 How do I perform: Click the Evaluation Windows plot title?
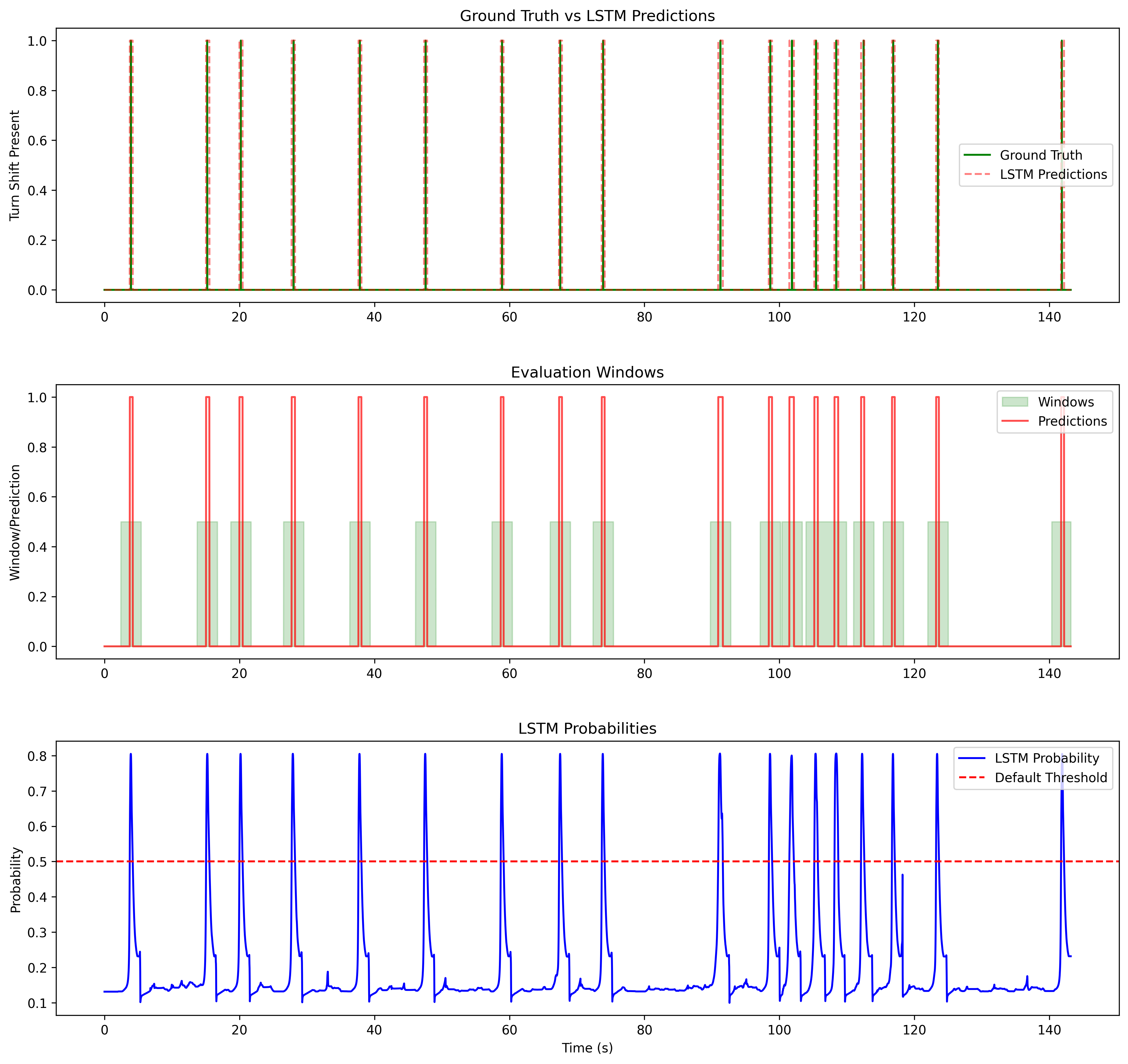click(587, 373)
